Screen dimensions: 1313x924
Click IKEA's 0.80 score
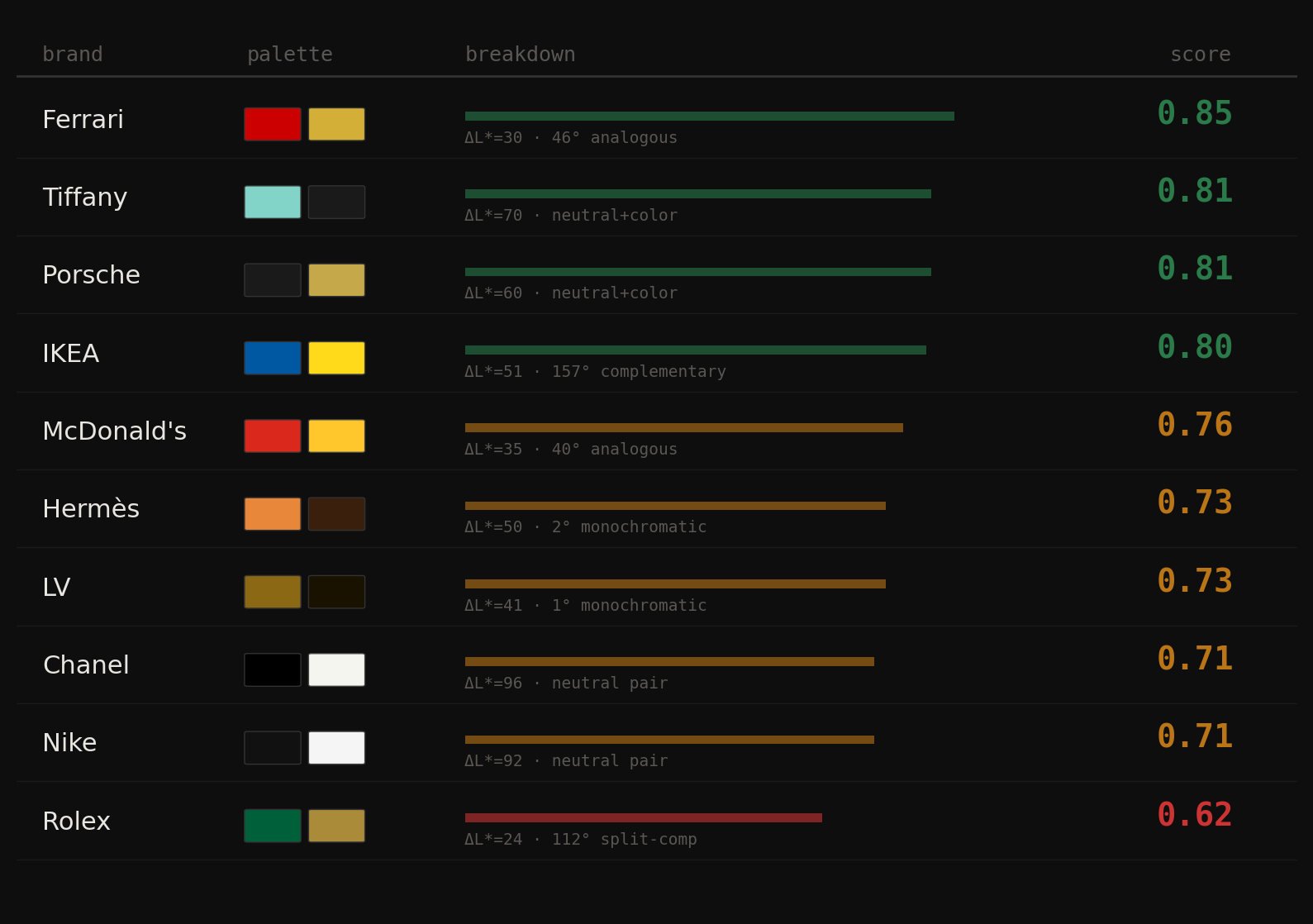point(1195,348)
